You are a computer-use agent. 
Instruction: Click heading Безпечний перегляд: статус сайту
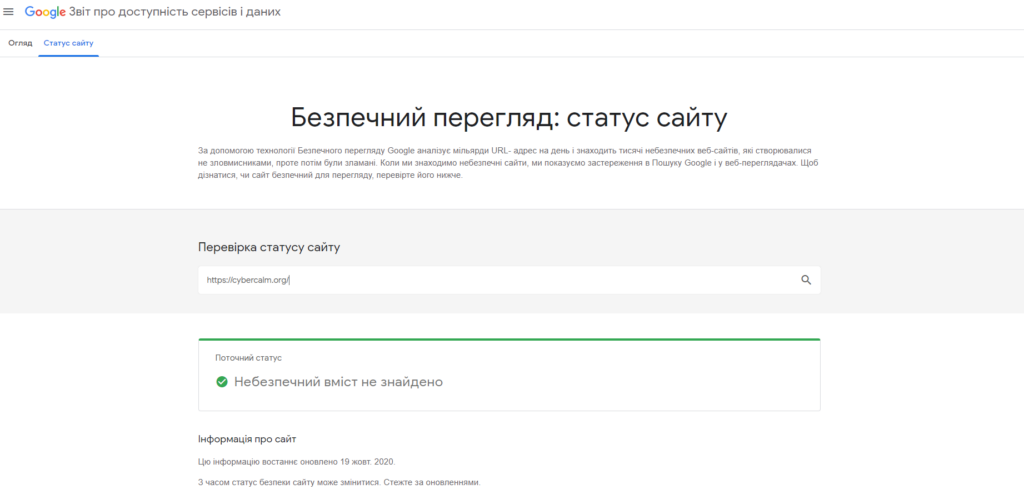click(x=509, y=119)
